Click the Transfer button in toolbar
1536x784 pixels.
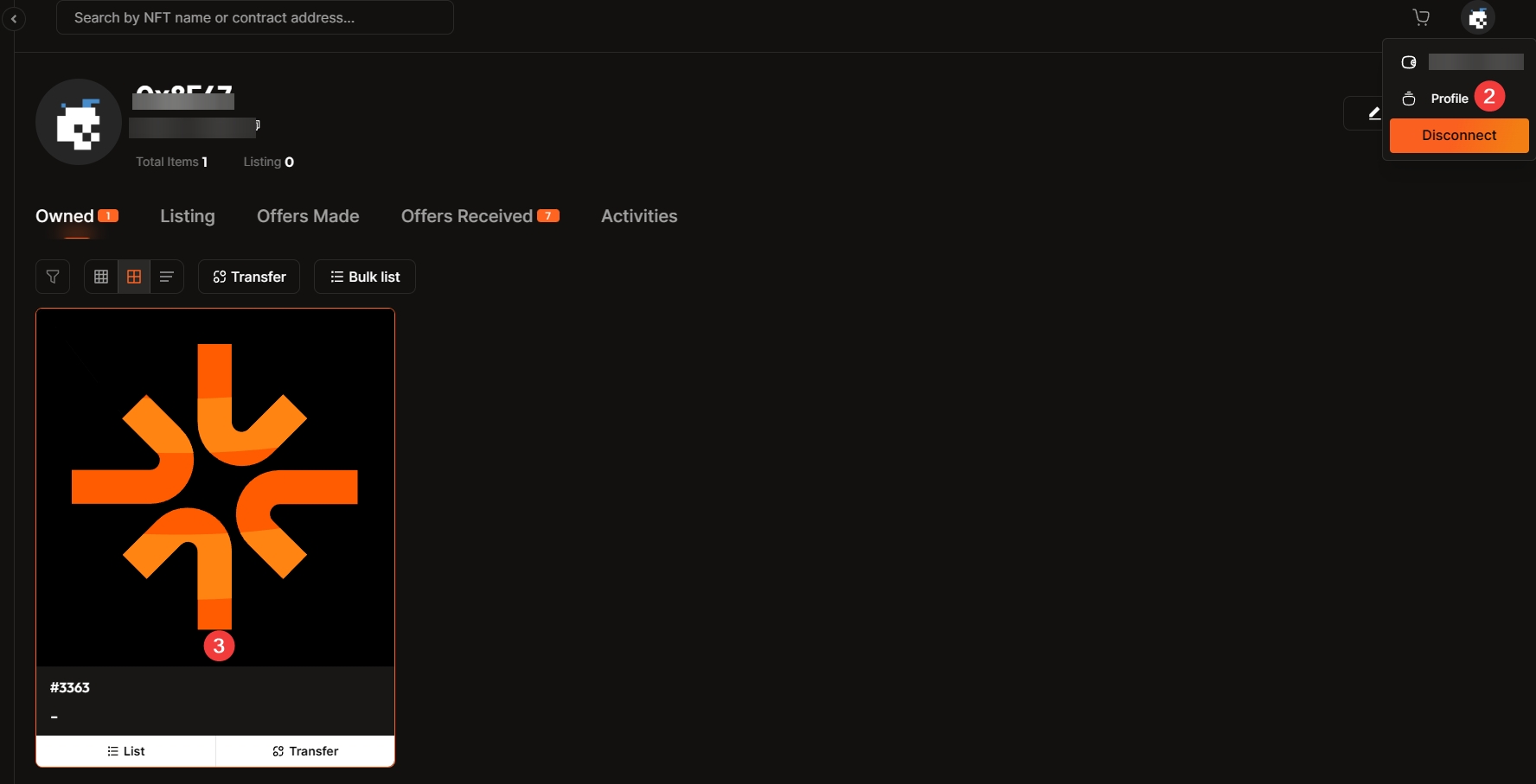(249, 277)
